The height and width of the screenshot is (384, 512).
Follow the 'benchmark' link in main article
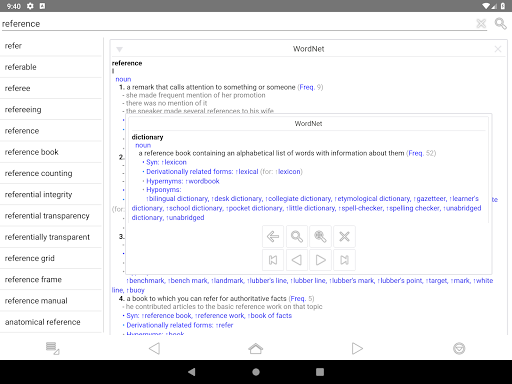[x=146, y=281]
